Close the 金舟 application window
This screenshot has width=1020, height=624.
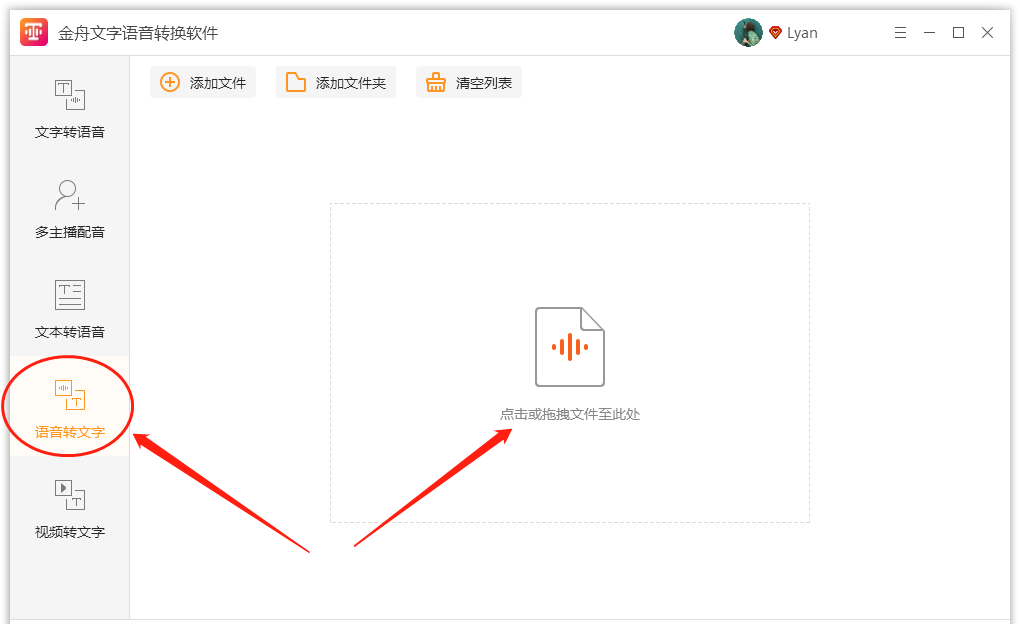[x=987, y=33]
